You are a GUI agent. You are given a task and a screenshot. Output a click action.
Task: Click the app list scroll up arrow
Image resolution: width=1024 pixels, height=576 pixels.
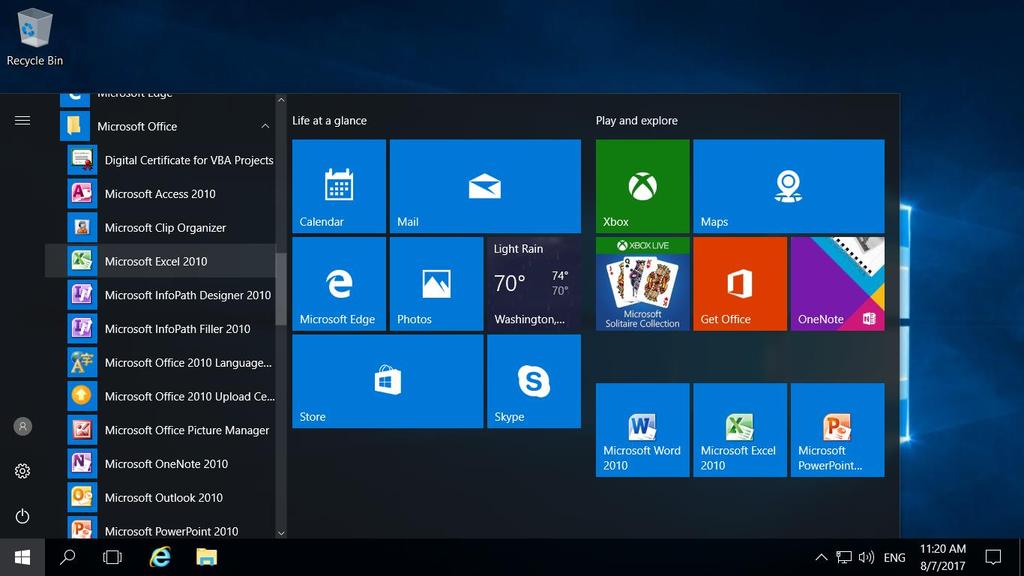point(281,100)
